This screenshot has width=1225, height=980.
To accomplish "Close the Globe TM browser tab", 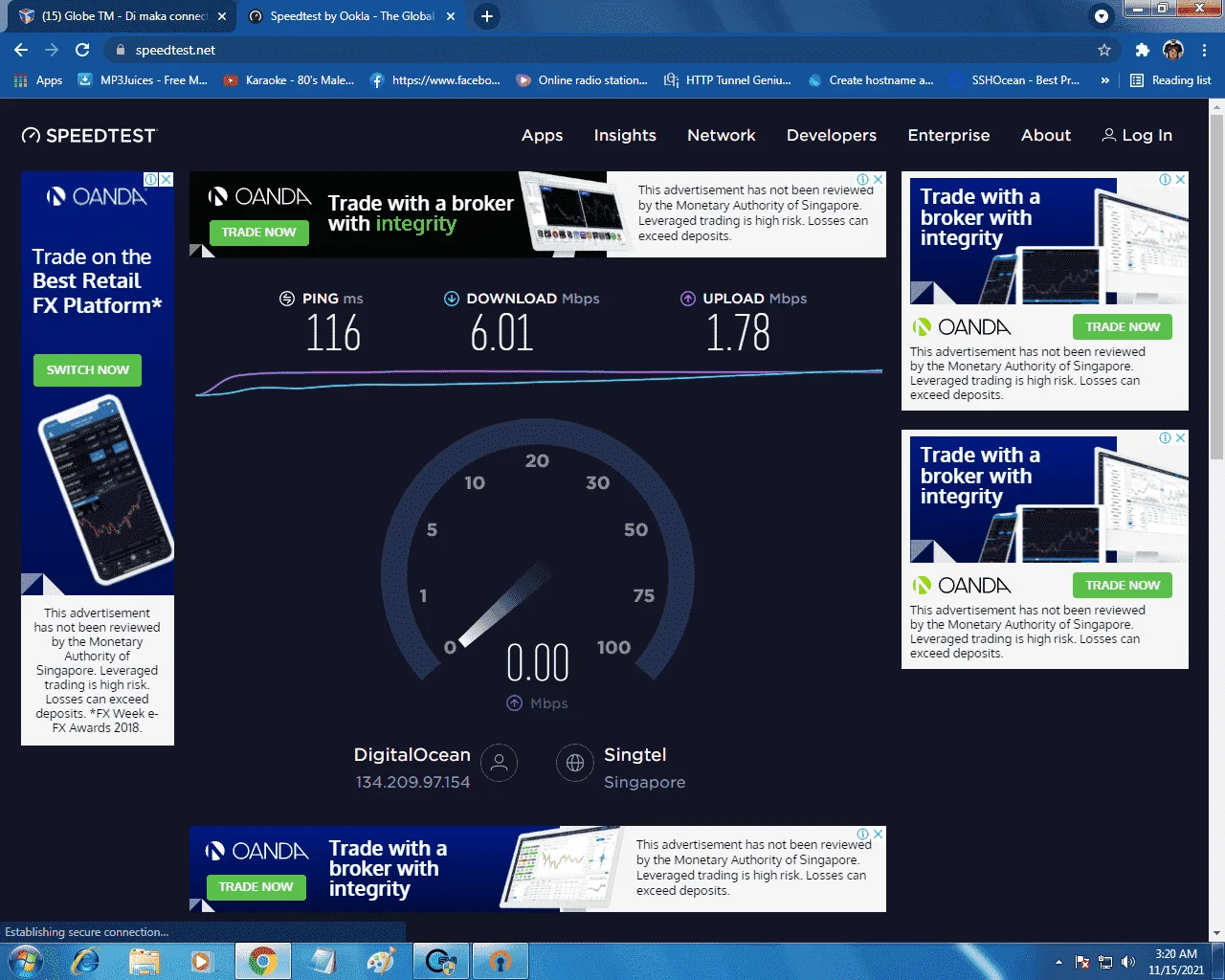I will (x=222, y=16).
